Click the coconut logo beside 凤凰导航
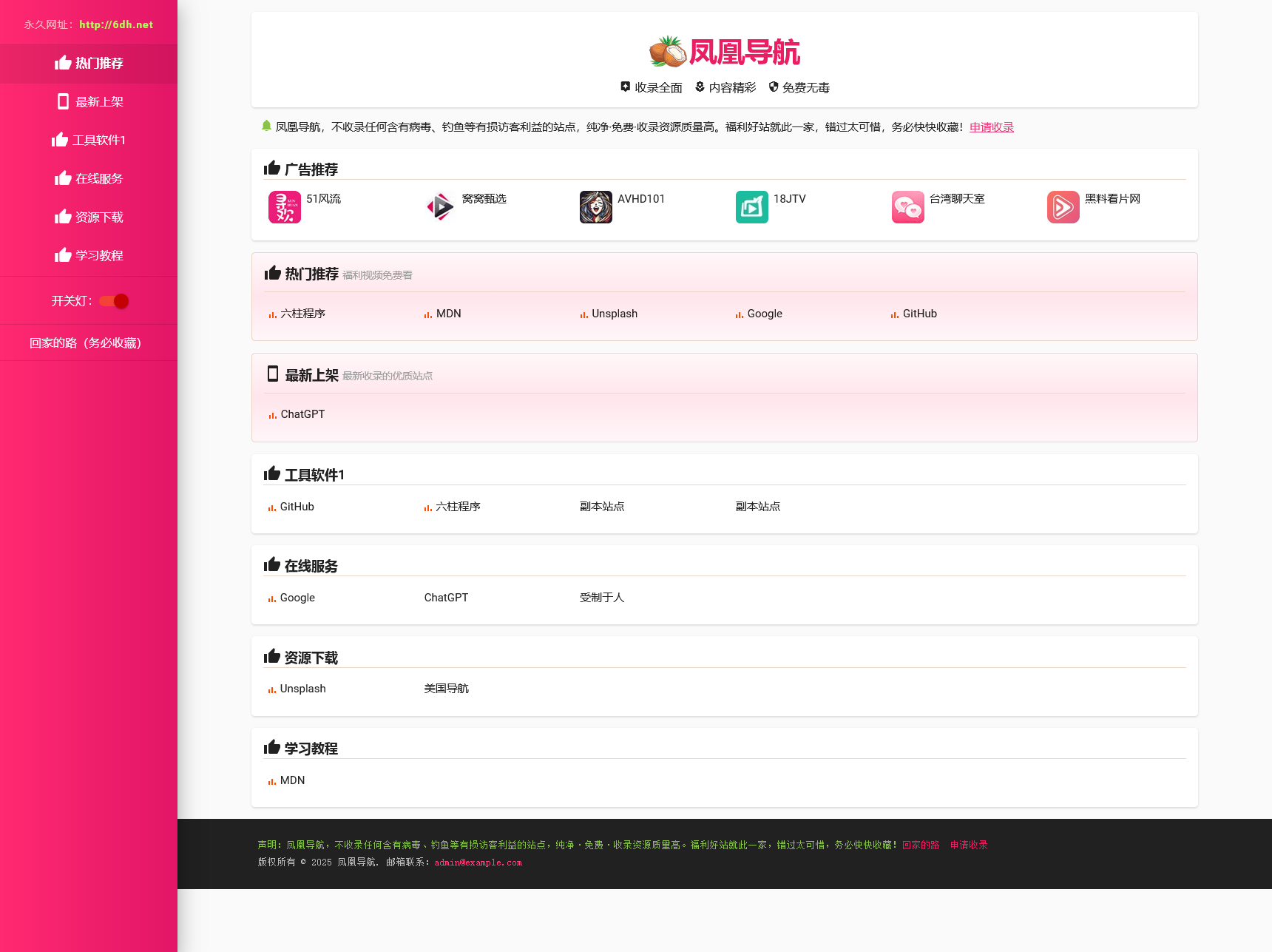The height and width of the screenshot is (952, 1272). (667, 53)
